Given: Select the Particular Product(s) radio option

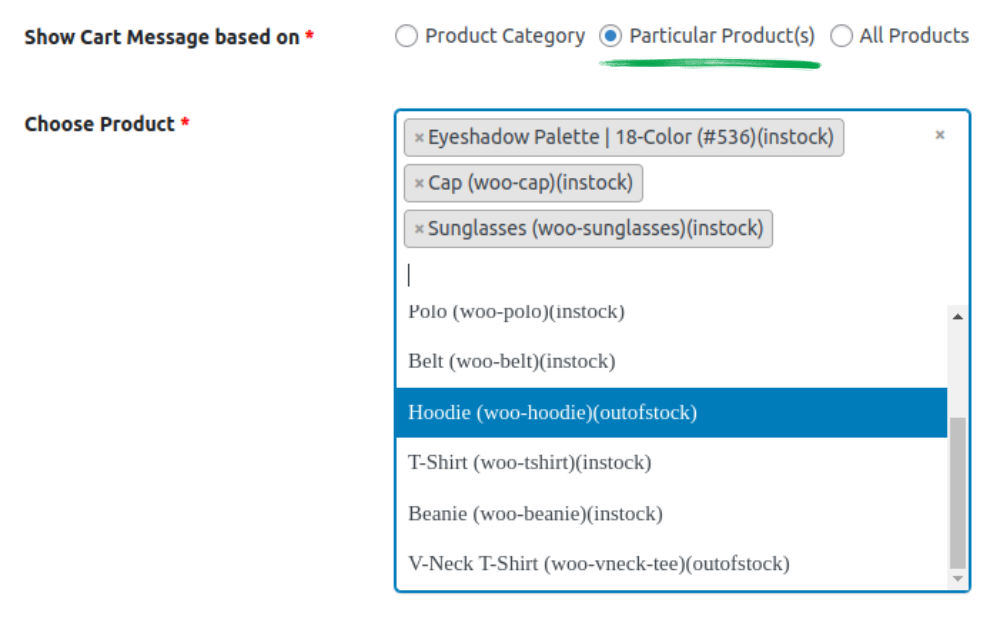Looking at the screenshot, I should click(x=610, y=37).
